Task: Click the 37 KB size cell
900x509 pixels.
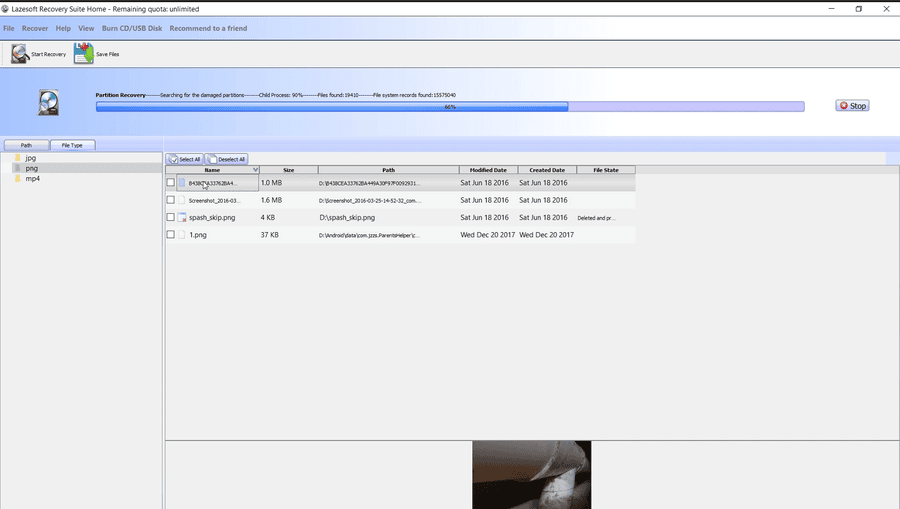Action: coord(270,235)
